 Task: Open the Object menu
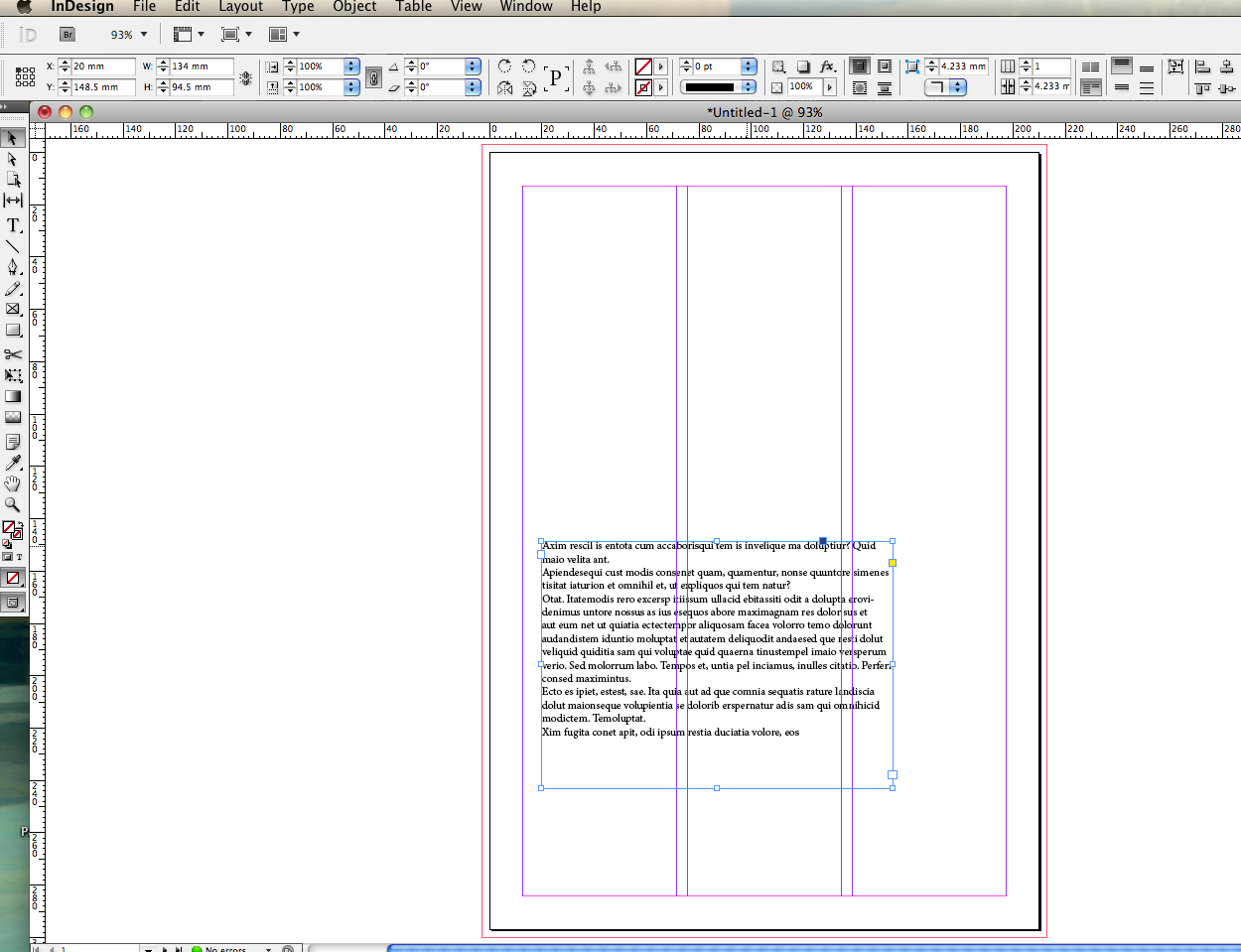click(x=353, y=7)
